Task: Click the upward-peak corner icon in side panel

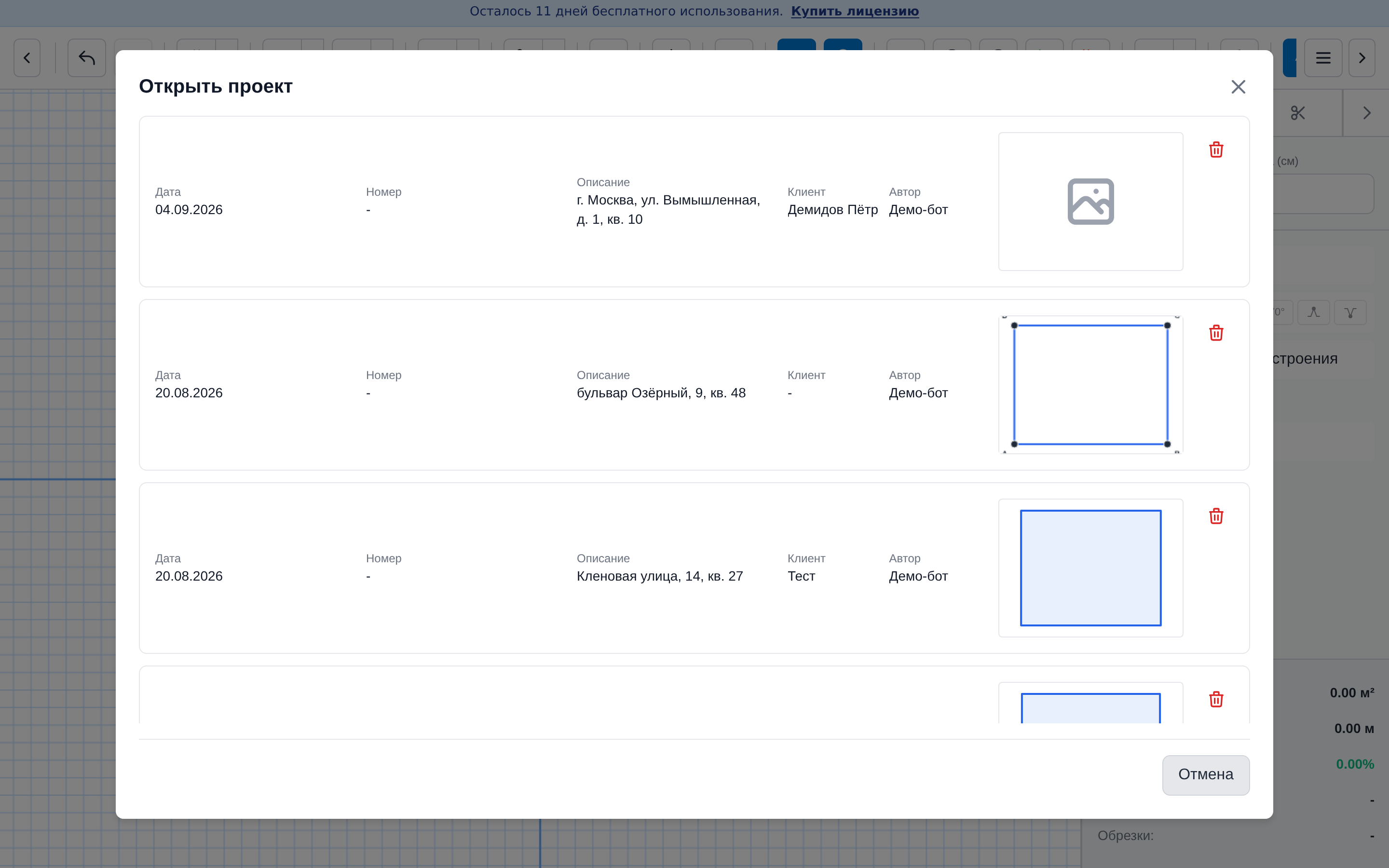Action: click(x=1314, y=312)
